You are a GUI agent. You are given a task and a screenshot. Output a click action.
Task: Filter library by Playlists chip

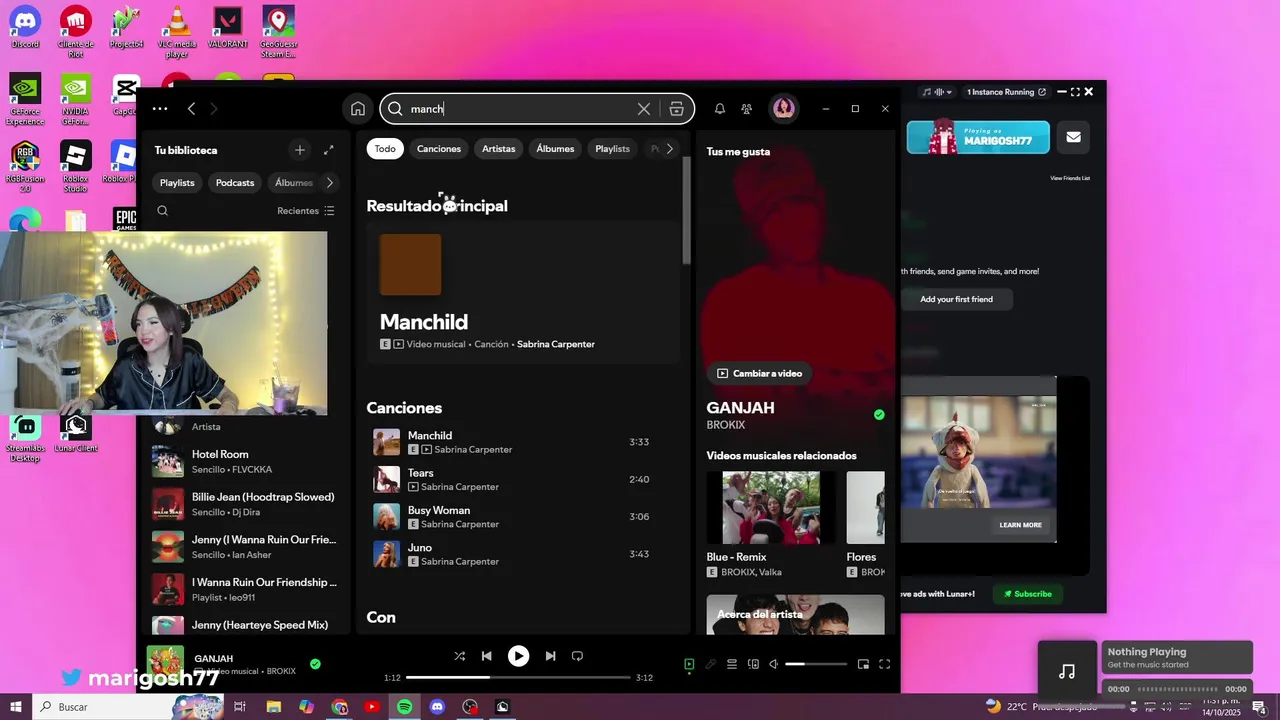click(x=177, y=183)
